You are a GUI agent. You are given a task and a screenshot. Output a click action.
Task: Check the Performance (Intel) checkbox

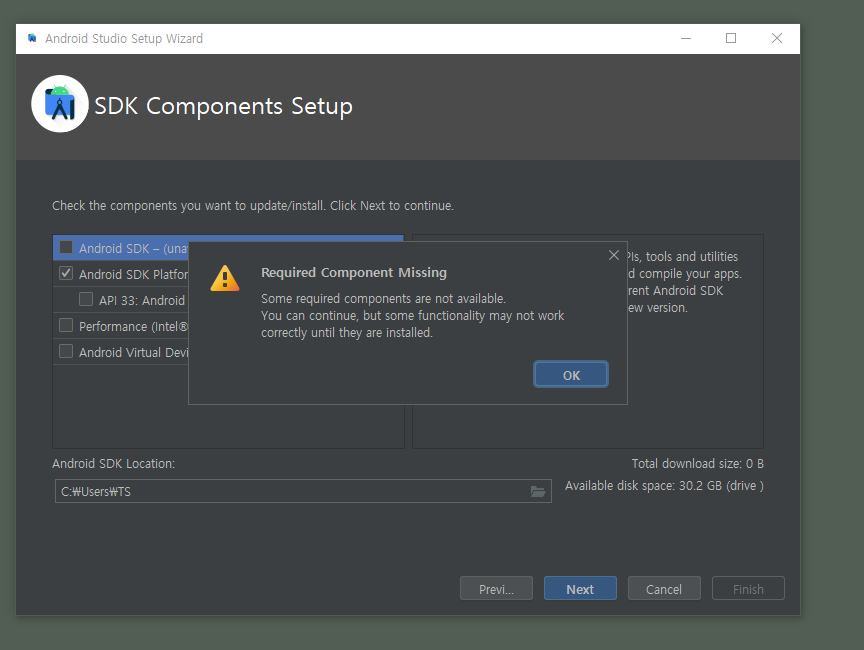[x=66, y=325]
